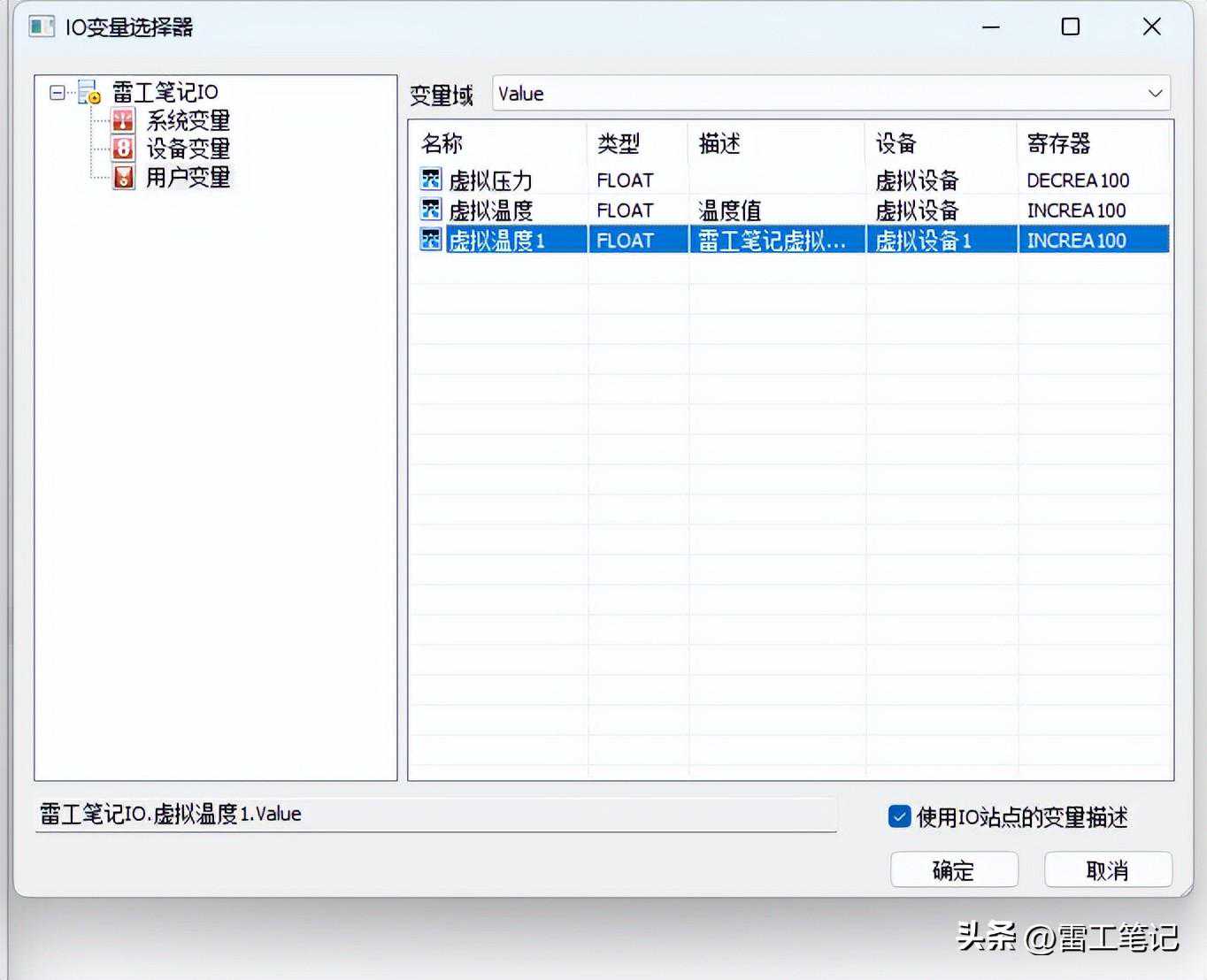Screen dimensions: 1207x980
Task: Click the icon beside 虚拟压力 variable
Action: pyautogui.click(x=431, y=180)
